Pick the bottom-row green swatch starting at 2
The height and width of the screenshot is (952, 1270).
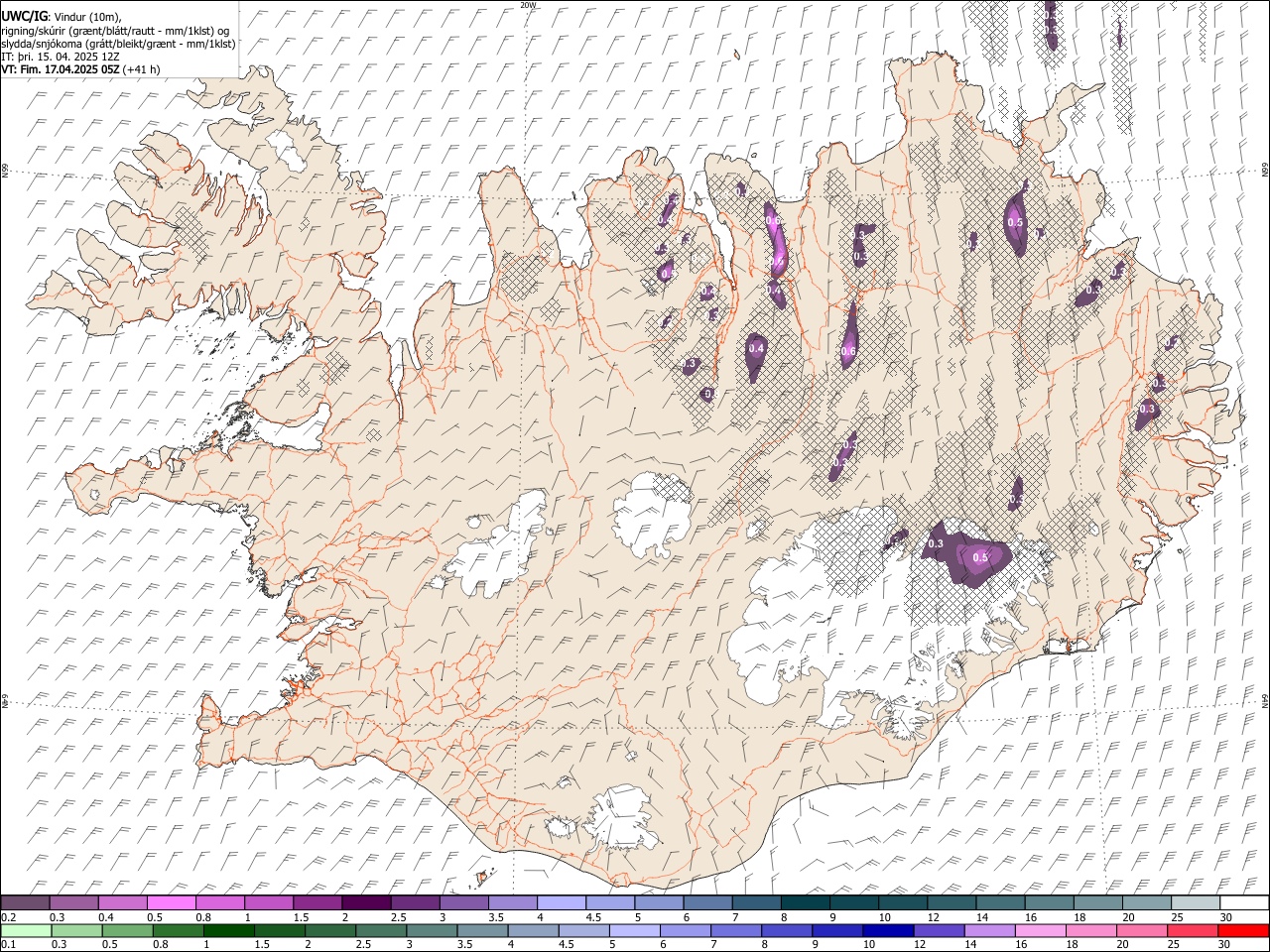[330, 930]
